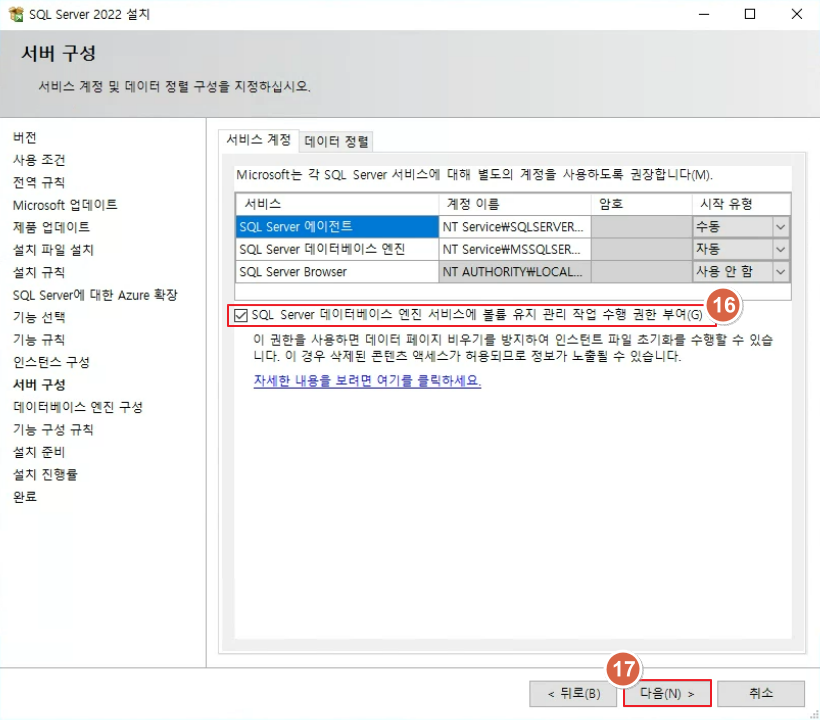Click the 전역 규칙 step in sidebar
This screenshot has width=820, height=720.
(x=39, y=182)
